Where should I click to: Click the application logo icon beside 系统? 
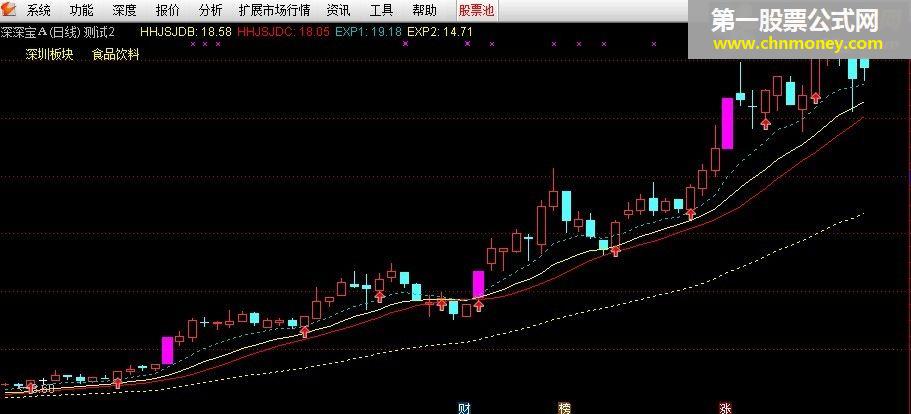pyautogui.click(x=9, y=9)
